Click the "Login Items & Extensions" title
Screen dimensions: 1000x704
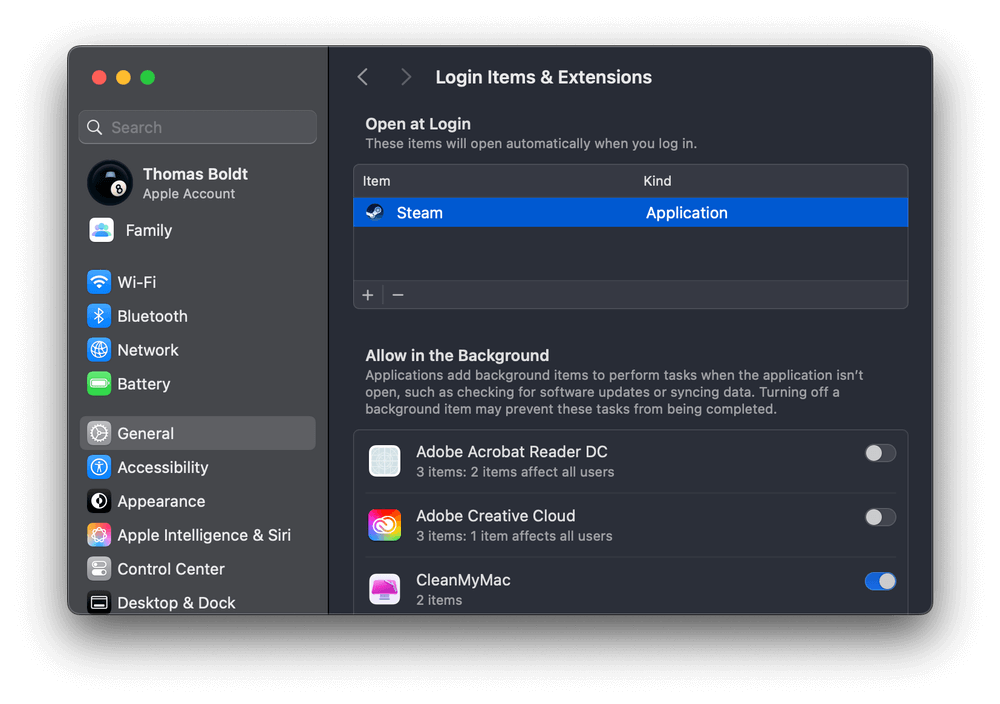(x=543, y=77)
